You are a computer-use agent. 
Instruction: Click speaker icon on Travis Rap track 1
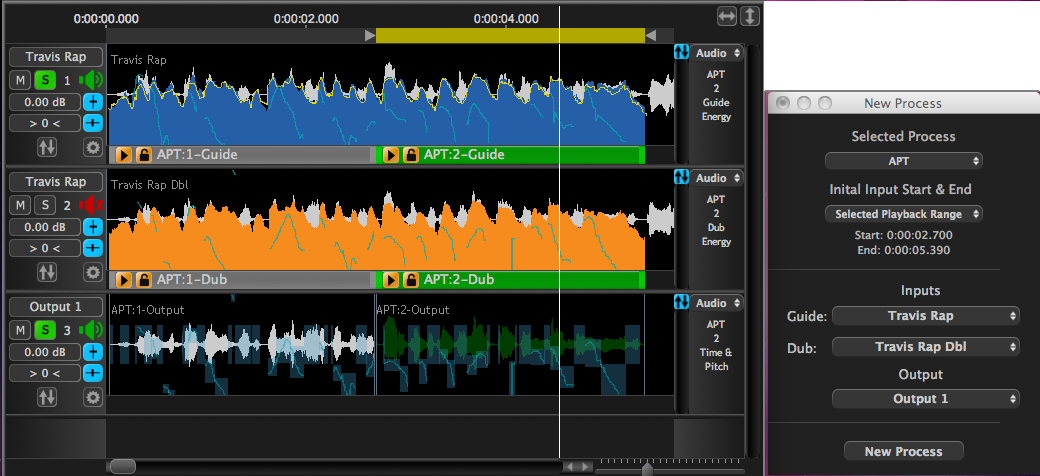92,80
